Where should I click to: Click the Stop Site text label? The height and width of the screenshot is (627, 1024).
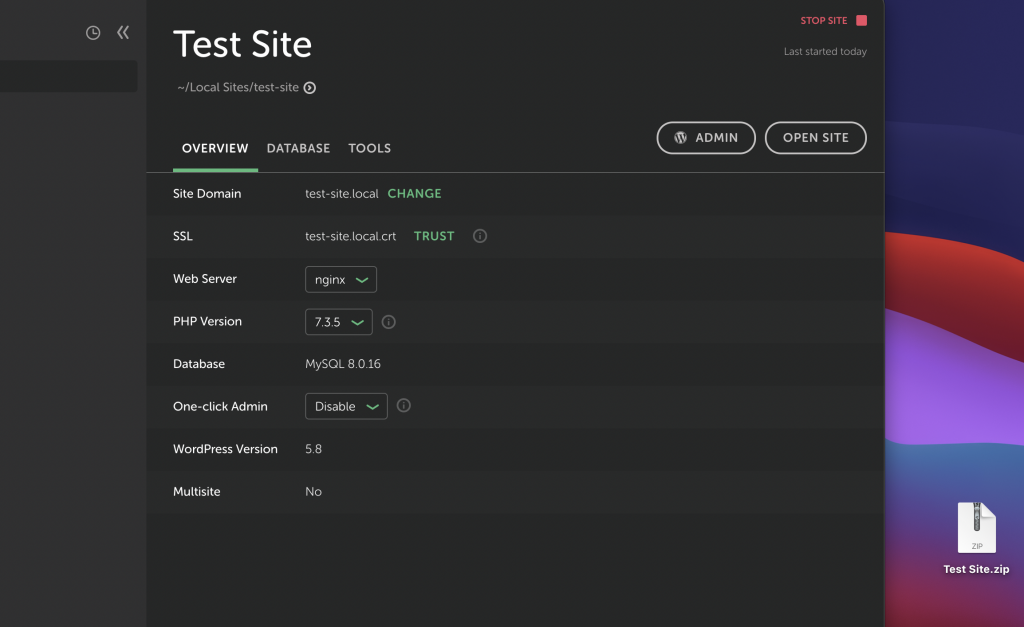coord(823,21)
